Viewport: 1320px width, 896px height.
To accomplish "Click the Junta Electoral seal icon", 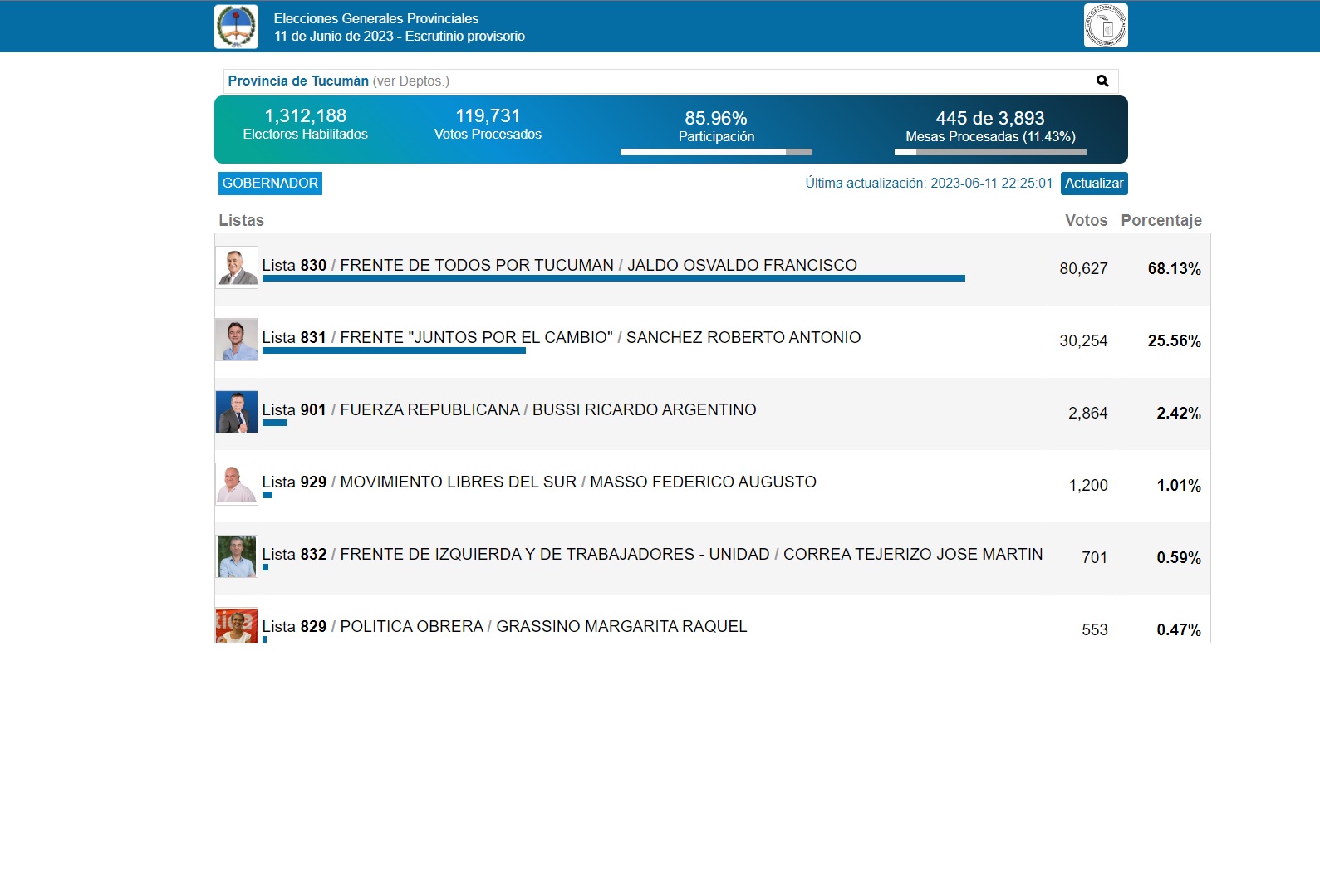I will (x=1106, y=26).
